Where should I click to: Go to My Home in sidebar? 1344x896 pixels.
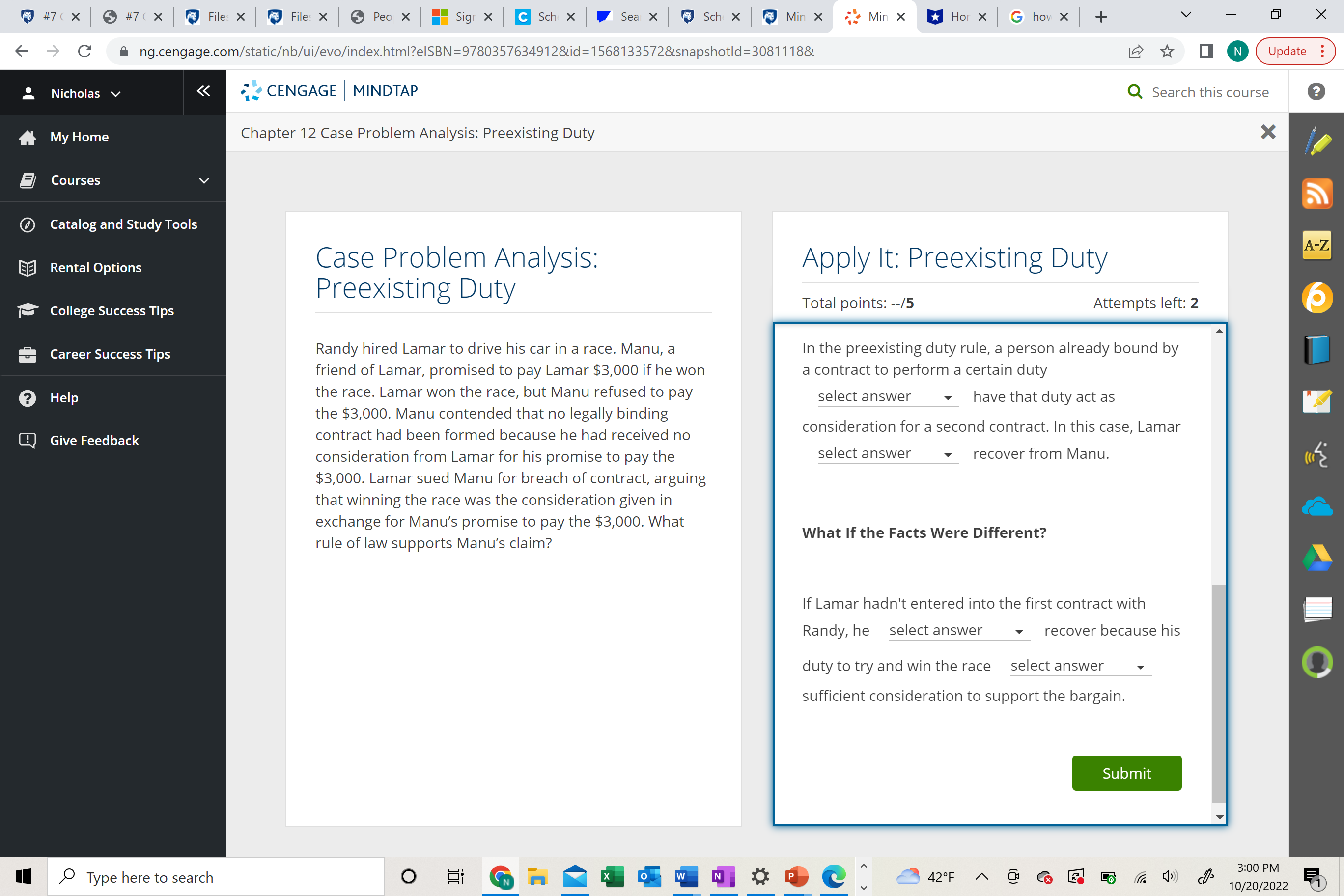(79, 137)
